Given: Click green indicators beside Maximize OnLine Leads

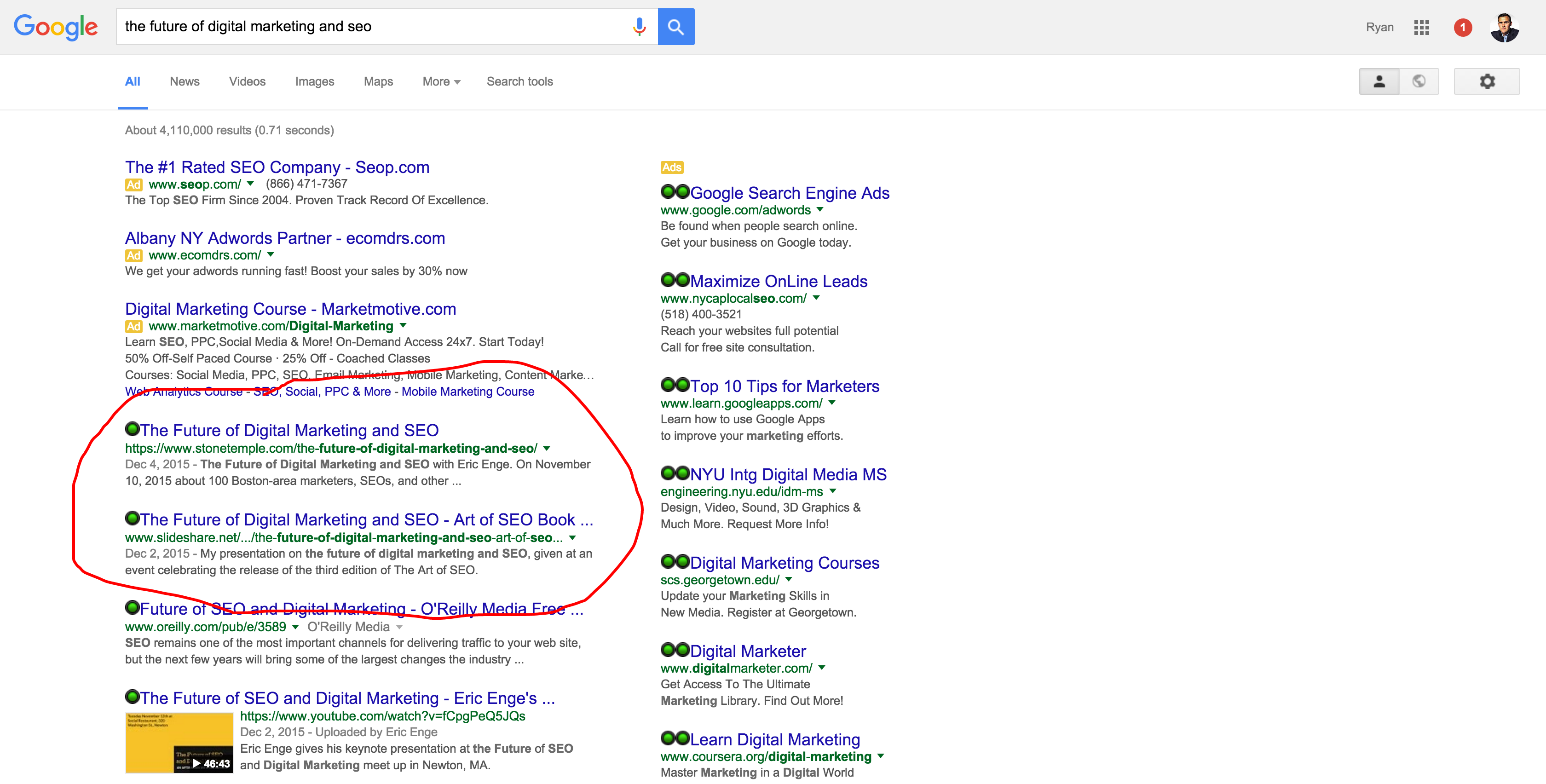Looking at the screenshot, I should tap(675, 280).
